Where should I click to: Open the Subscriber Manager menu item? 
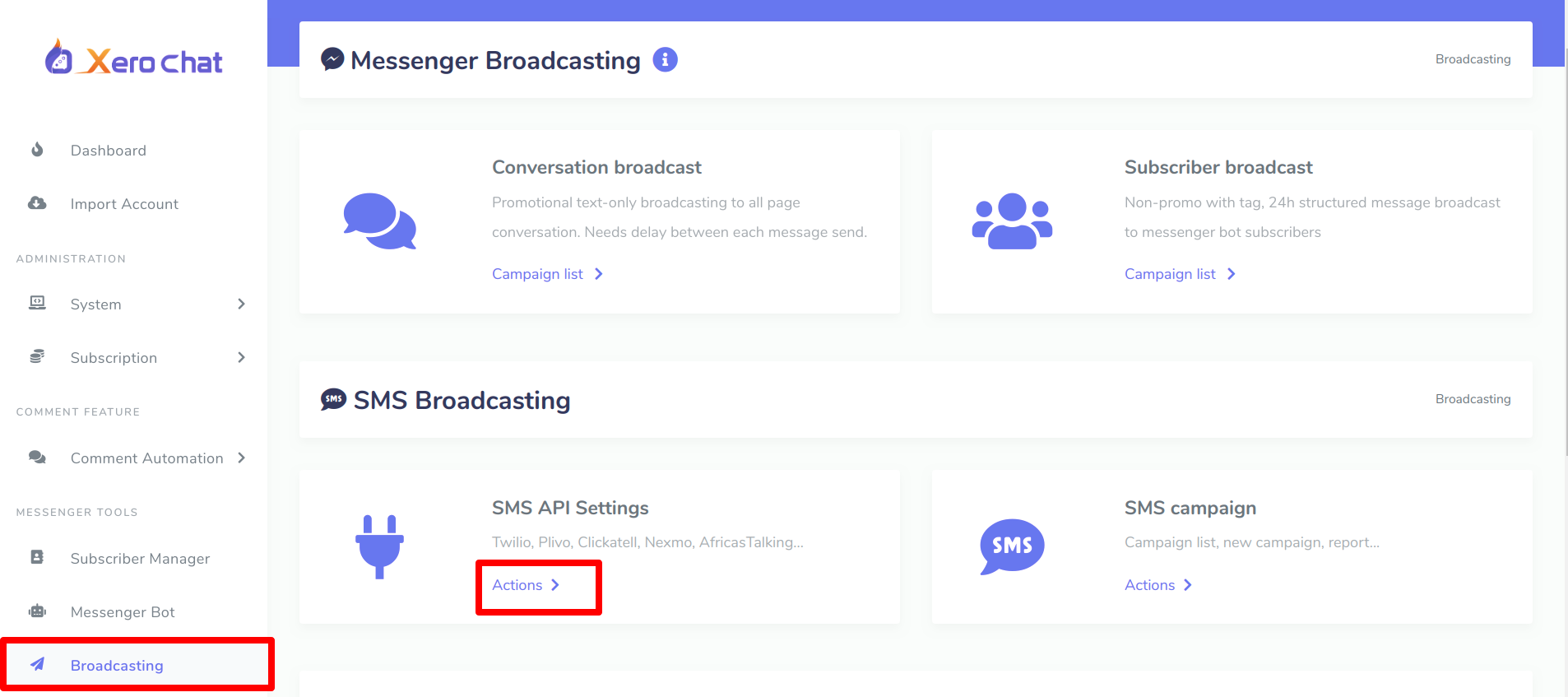[133, 559]
